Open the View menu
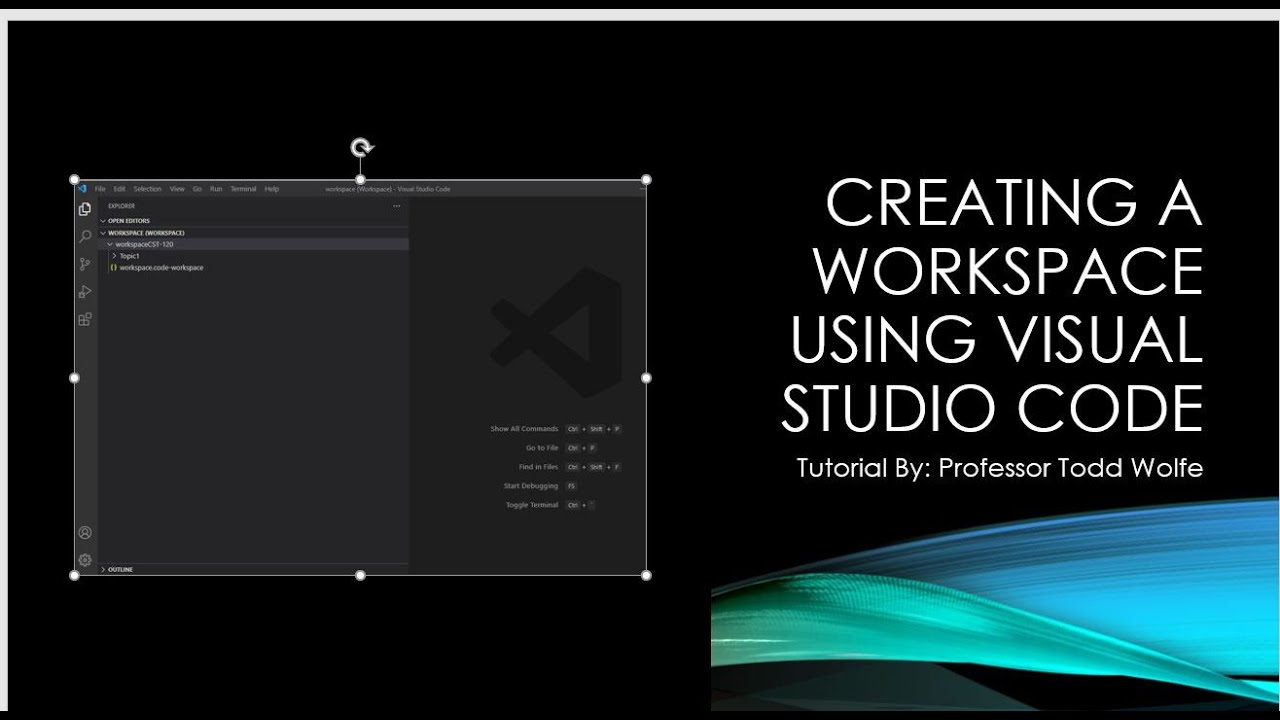1280x720 pixels. point(177,188)
